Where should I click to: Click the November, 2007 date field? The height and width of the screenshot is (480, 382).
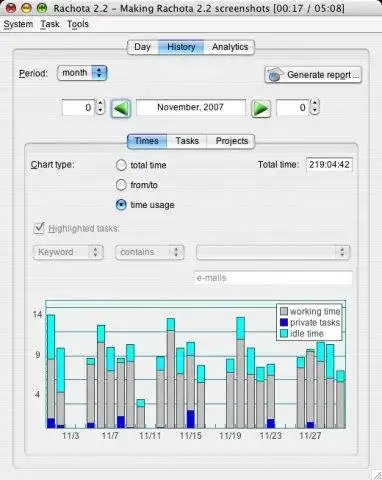coord(191,108)
